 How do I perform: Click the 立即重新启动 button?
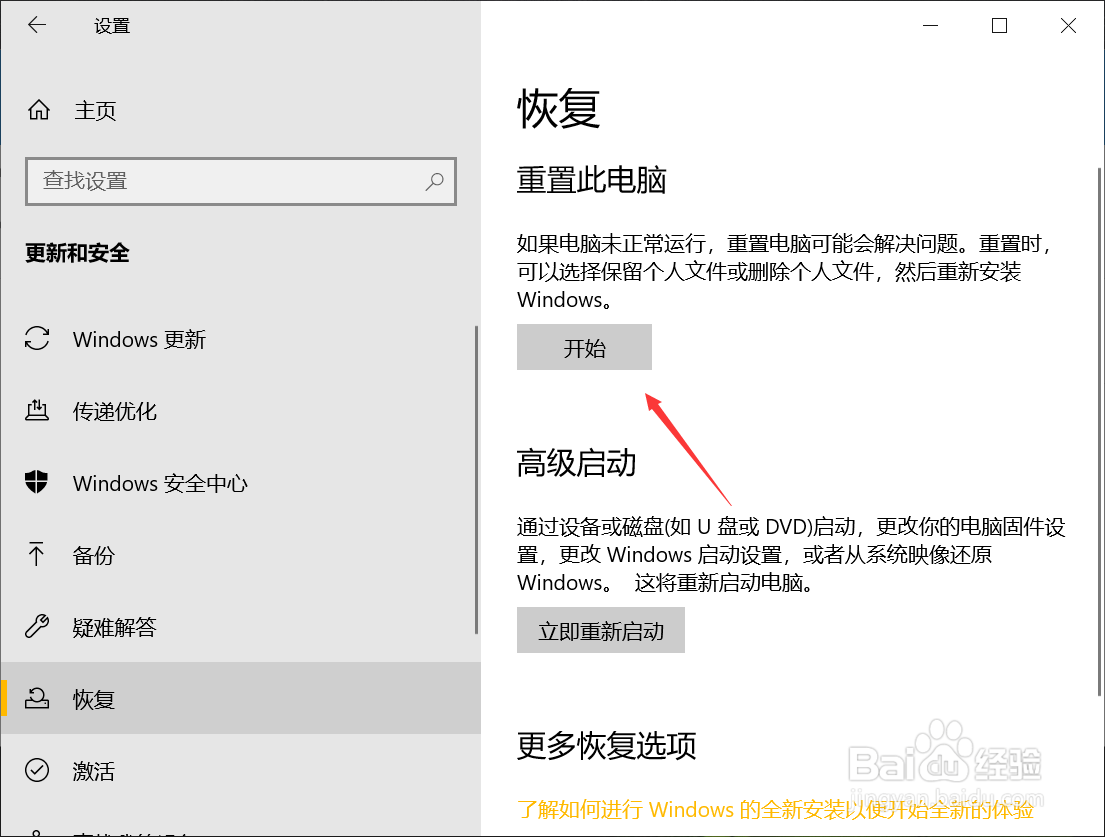tap(601, 630)
